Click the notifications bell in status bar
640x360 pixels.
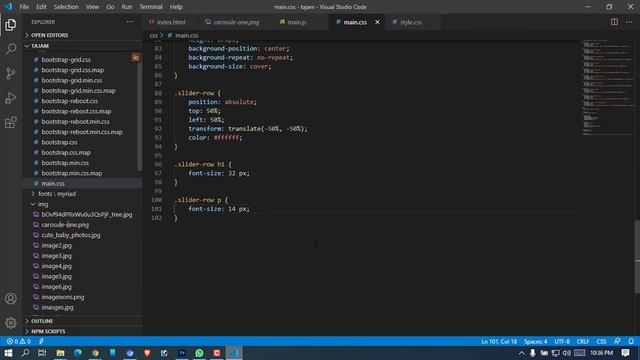(631, 341)
